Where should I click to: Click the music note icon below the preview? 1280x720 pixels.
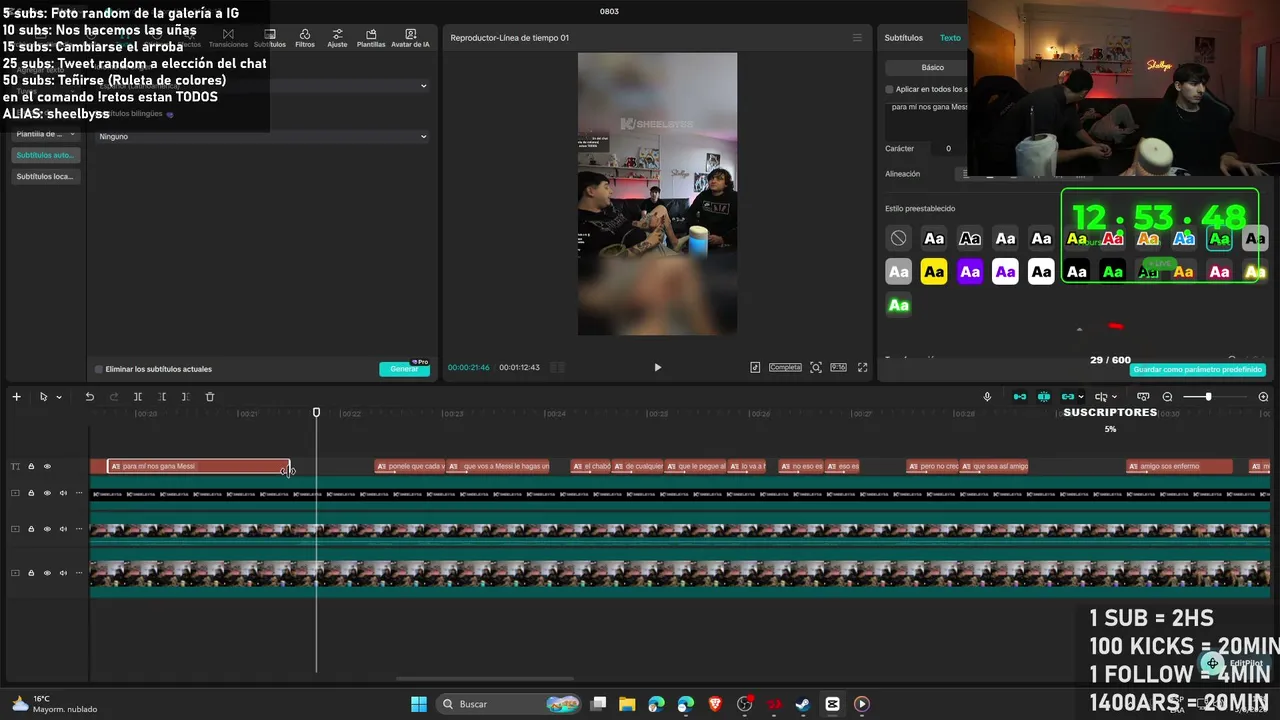click(755, 367)
